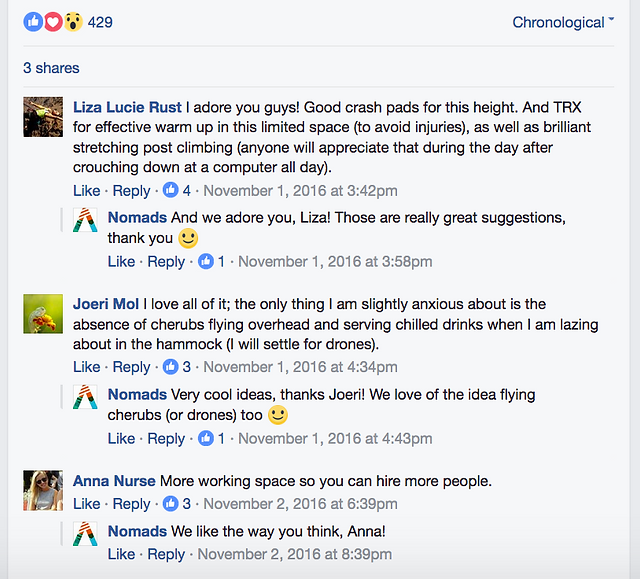Open Liza Lucie Rust's profile name
The height and width of the screenshot is (579, 640).
[x=127, y=107]
